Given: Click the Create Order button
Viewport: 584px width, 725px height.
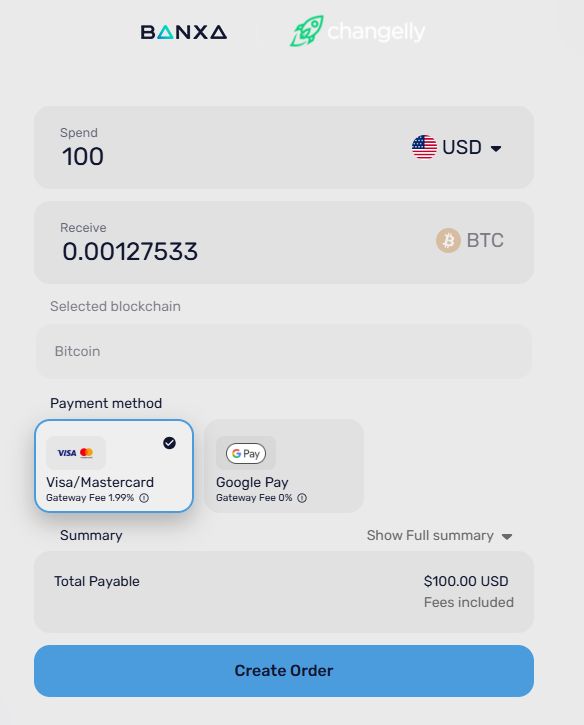Looking at the screenshot, I should [x=284, y=671].
